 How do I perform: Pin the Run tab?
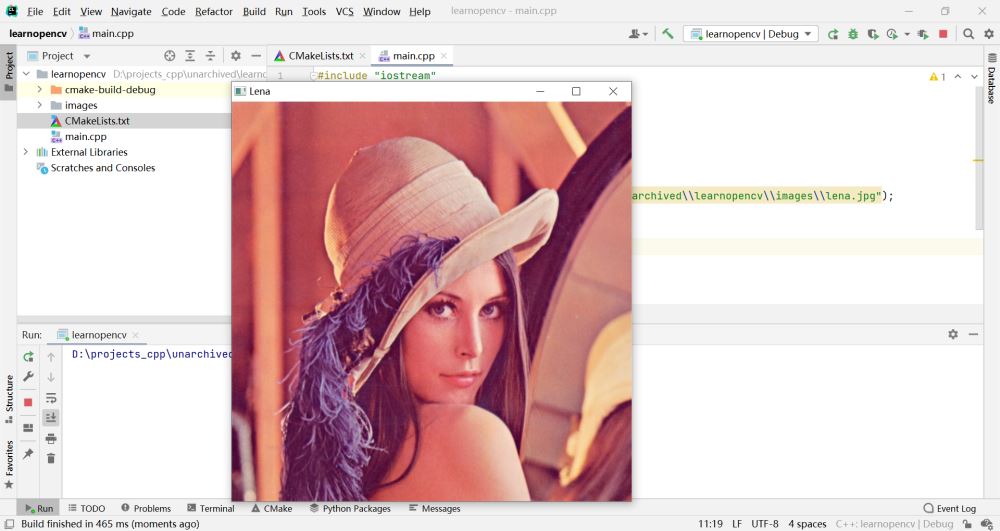point(28,454)
